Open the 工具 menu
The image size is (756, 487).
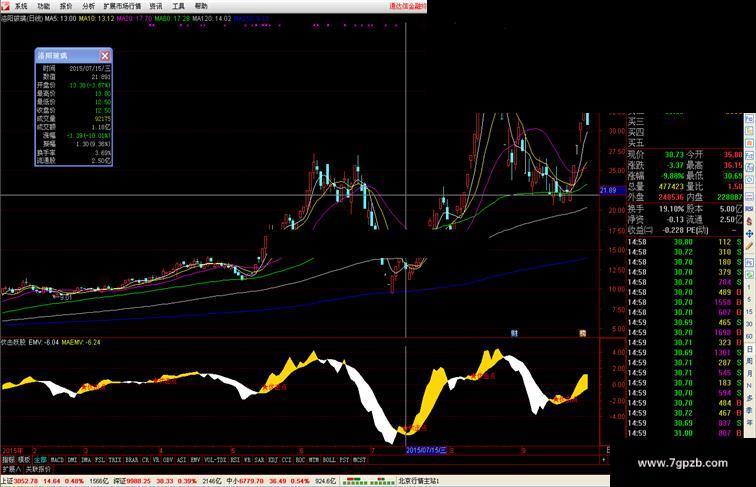(x=178, y=6)
